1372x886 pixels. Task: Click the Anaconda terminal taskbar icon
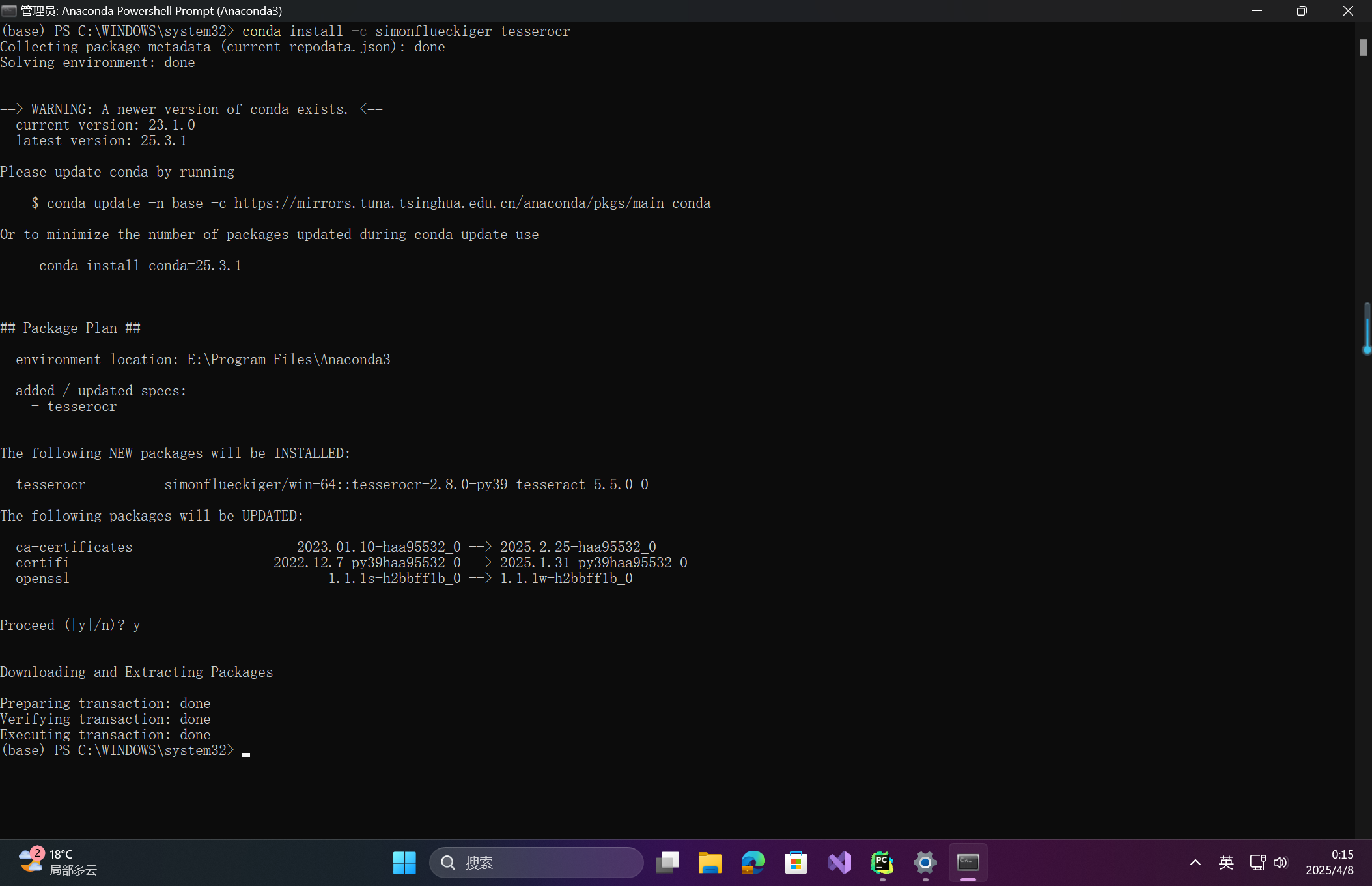tap(968, 863)
